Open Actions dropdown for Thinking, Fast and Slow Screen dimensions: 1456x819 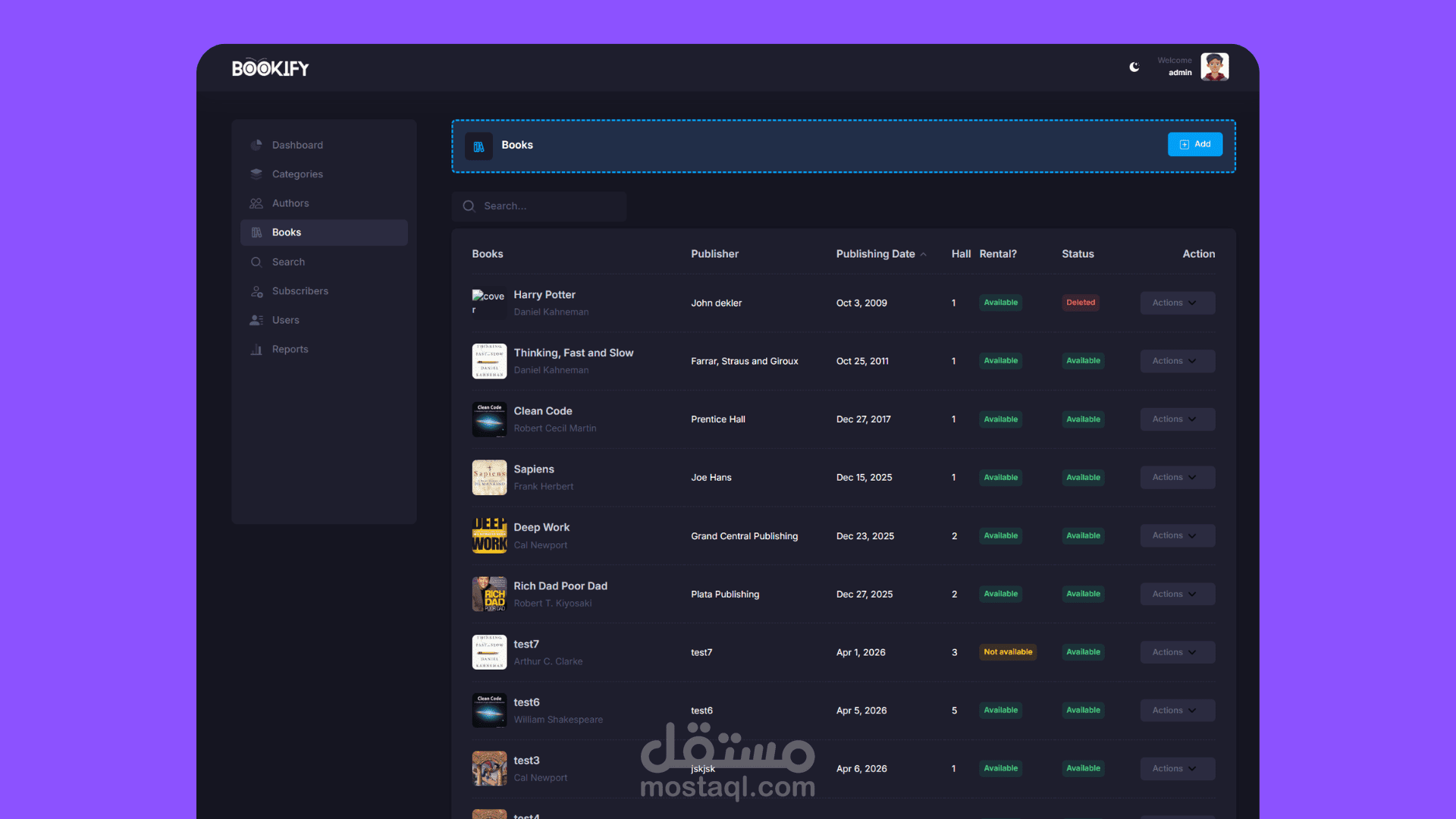[x=1177, y=361]
